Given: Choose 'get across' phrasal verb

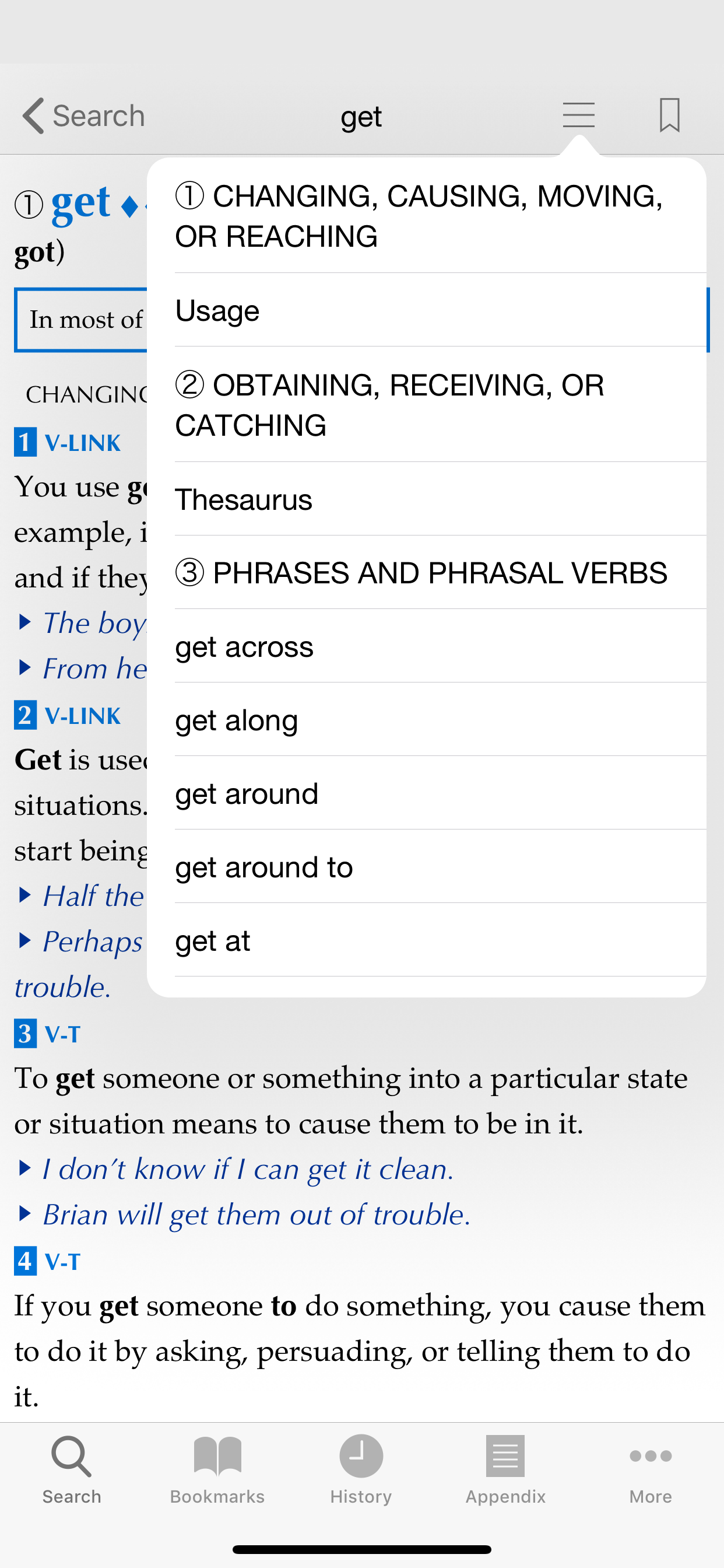Looking at the screenshot, I should pyautogui.click(x=426, y=646).
